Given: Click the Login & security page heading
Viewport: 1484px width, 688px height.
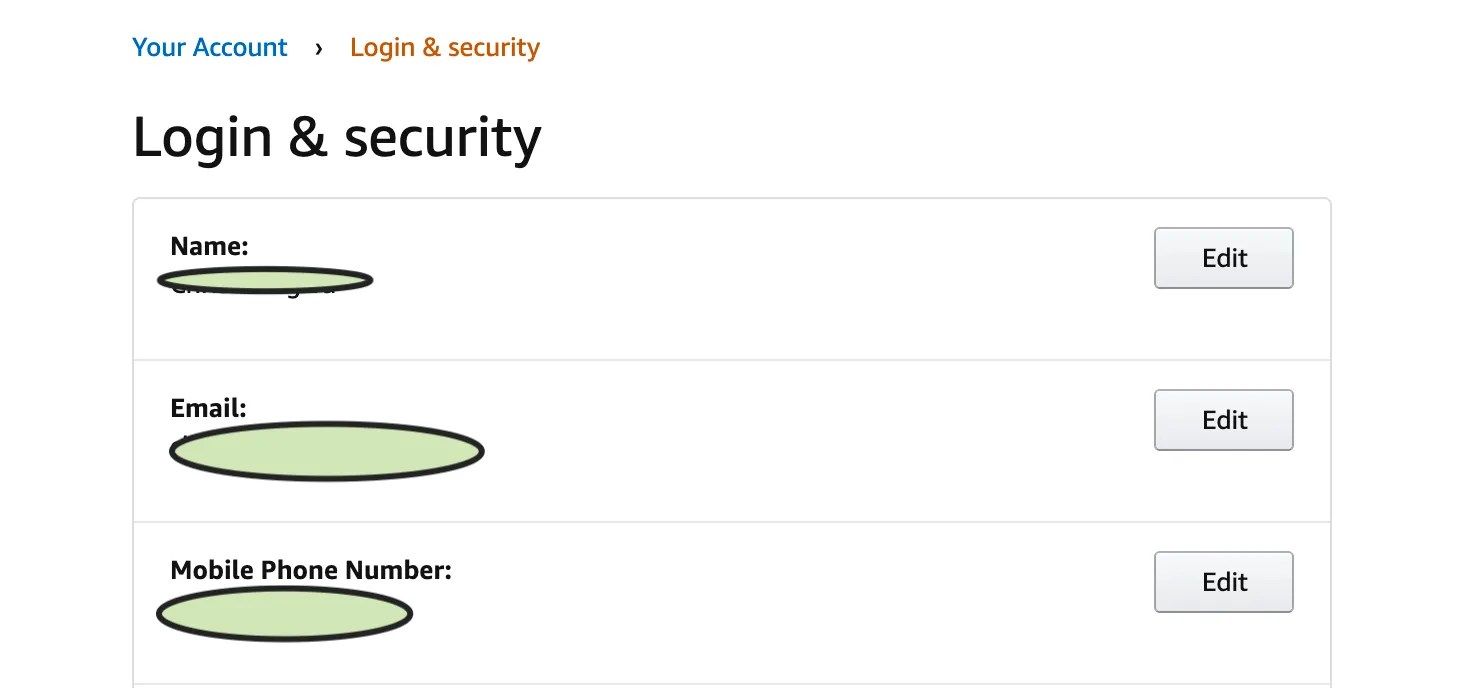Looking at the screenshot, I should coord(336,137).
